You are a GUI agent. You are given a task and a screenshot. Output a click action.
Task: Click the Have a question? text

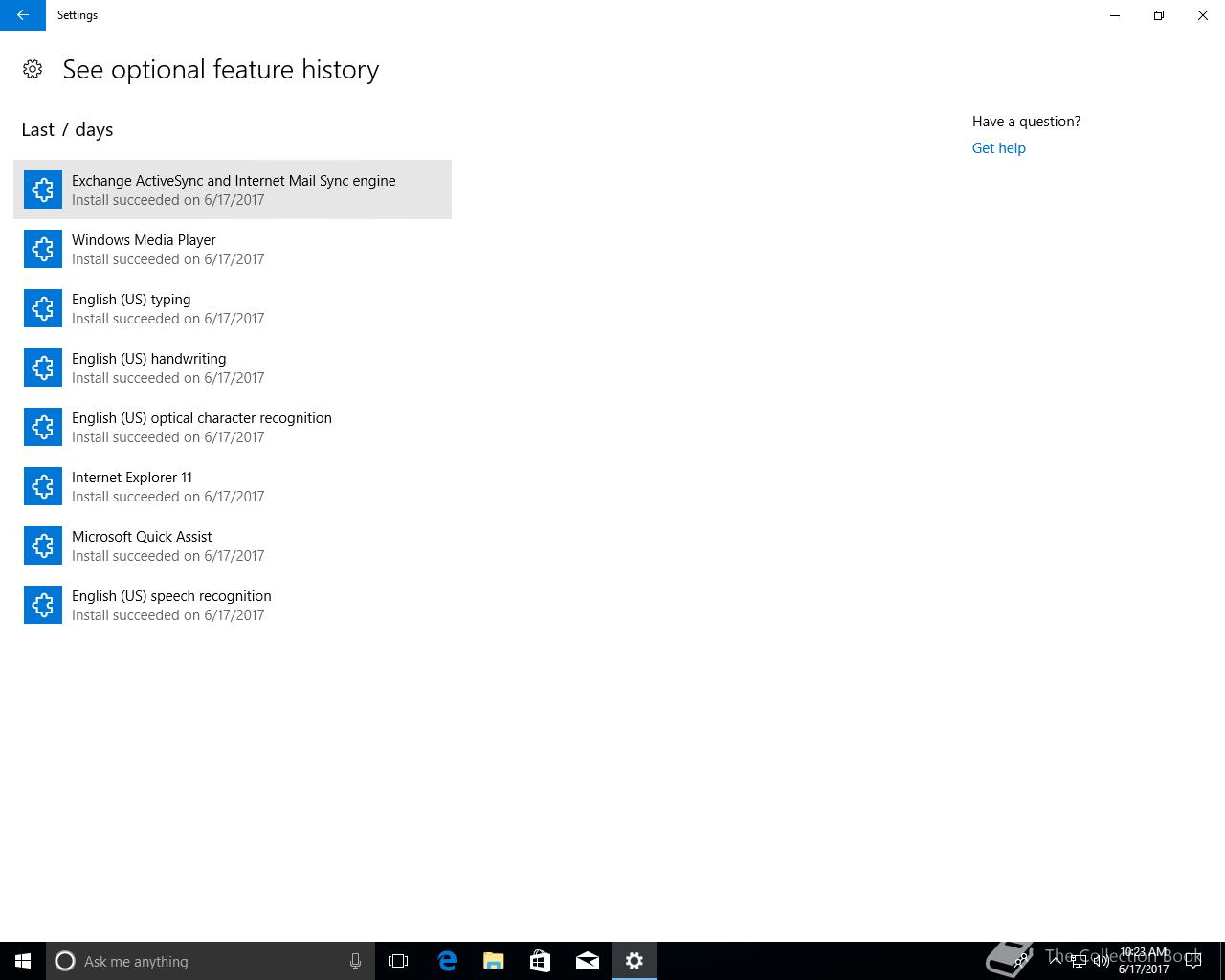(x=1026, y=122)
